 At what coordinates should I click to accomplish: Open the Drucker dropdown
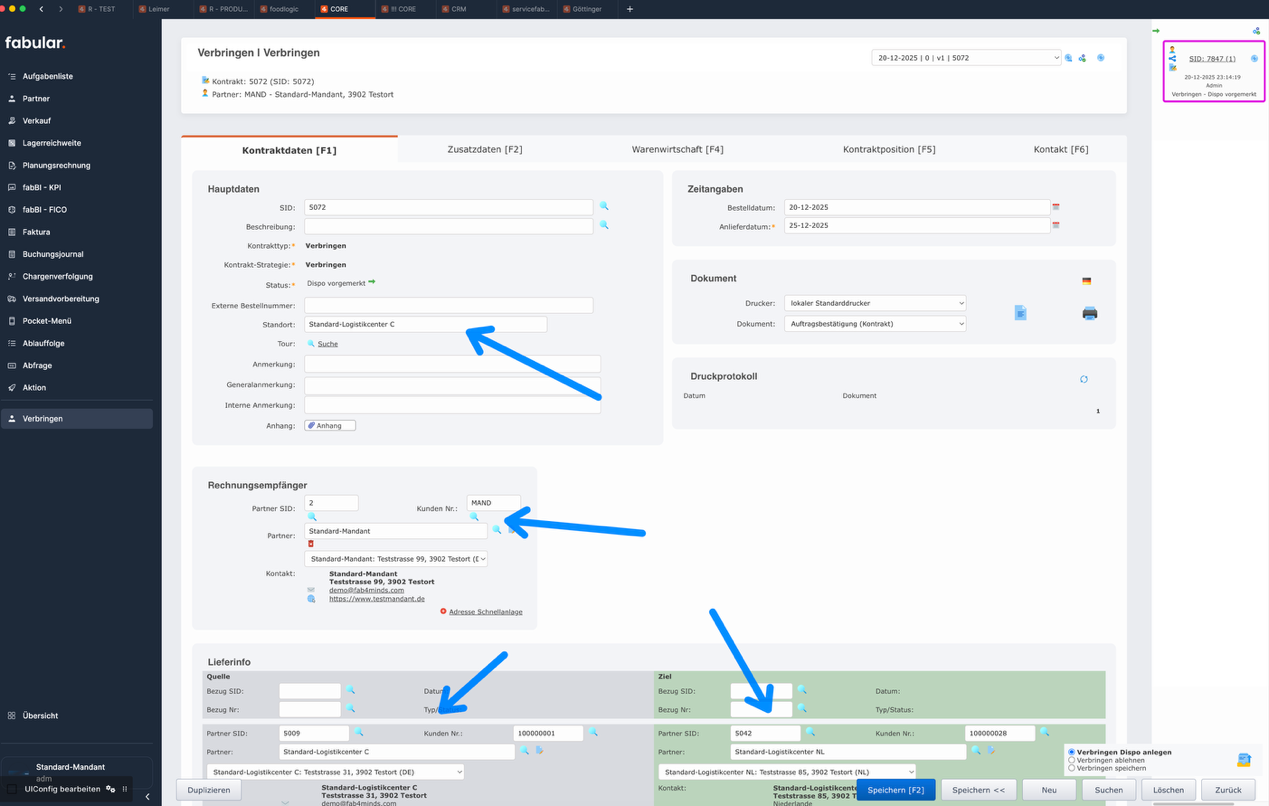tap(875, 303)
